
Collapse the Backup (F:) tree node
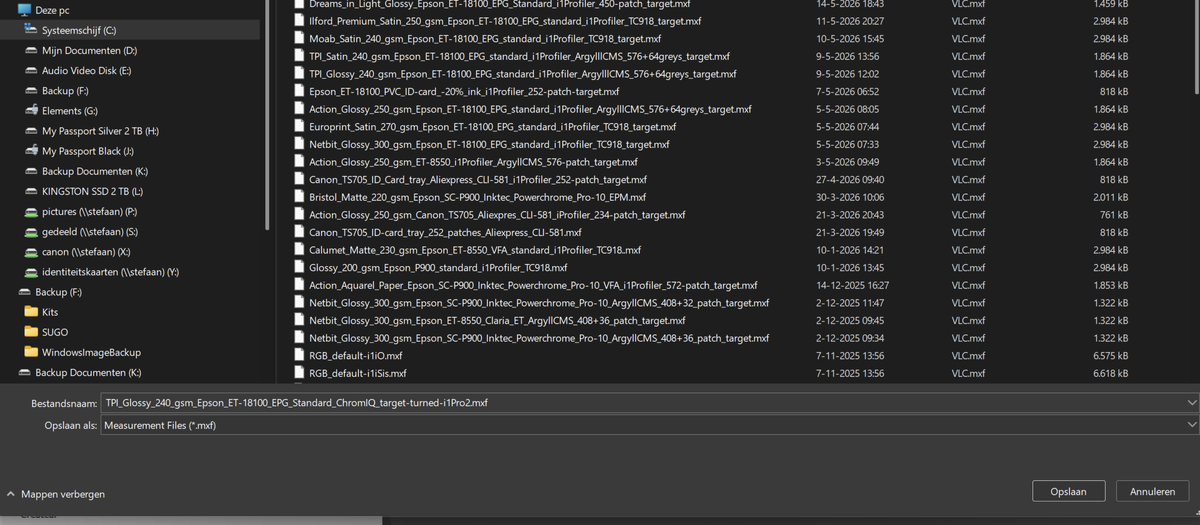coord(9,292)
